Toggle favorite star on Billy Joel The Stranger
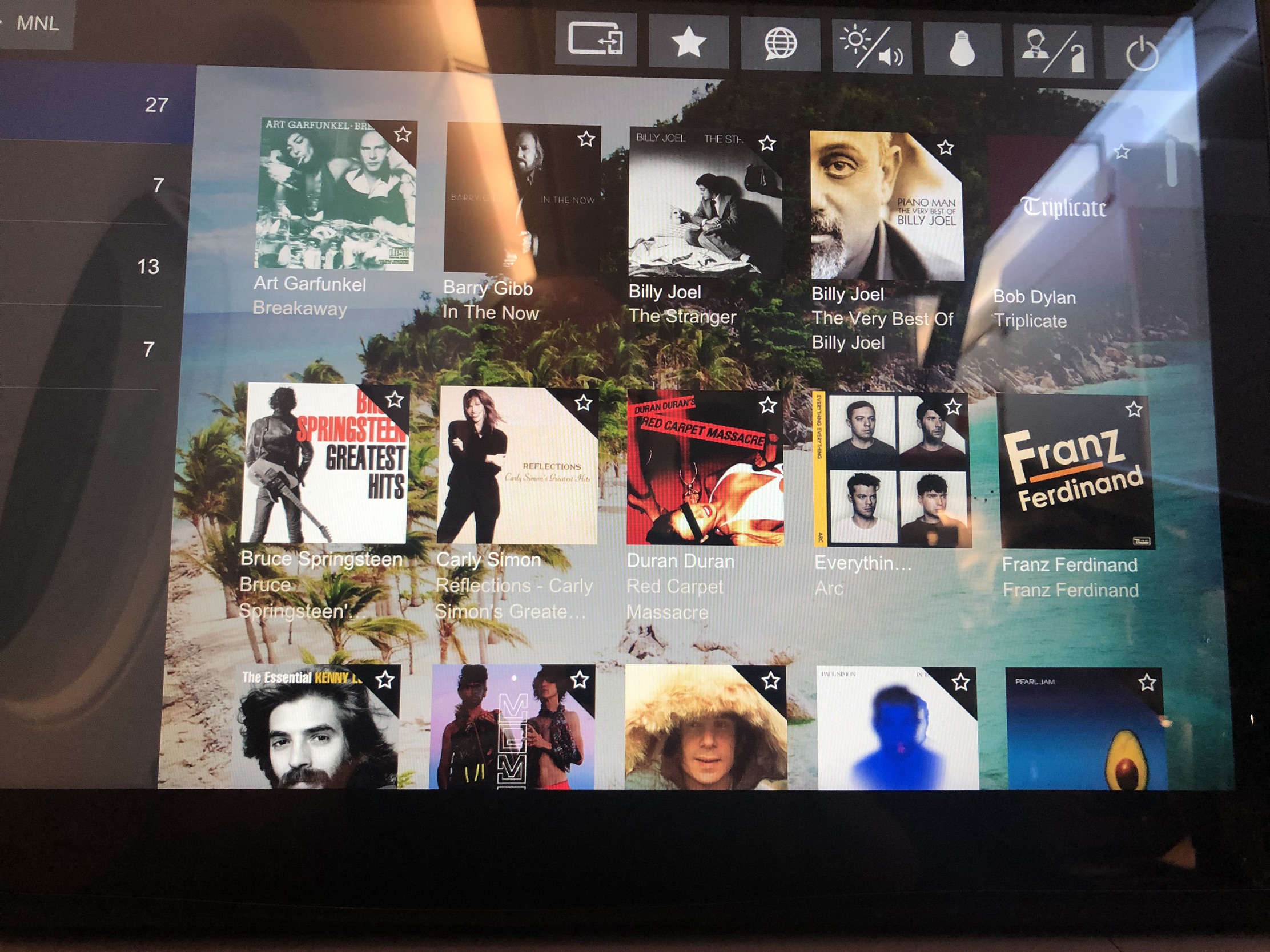The image size is (1270, 952). point(767,143)
